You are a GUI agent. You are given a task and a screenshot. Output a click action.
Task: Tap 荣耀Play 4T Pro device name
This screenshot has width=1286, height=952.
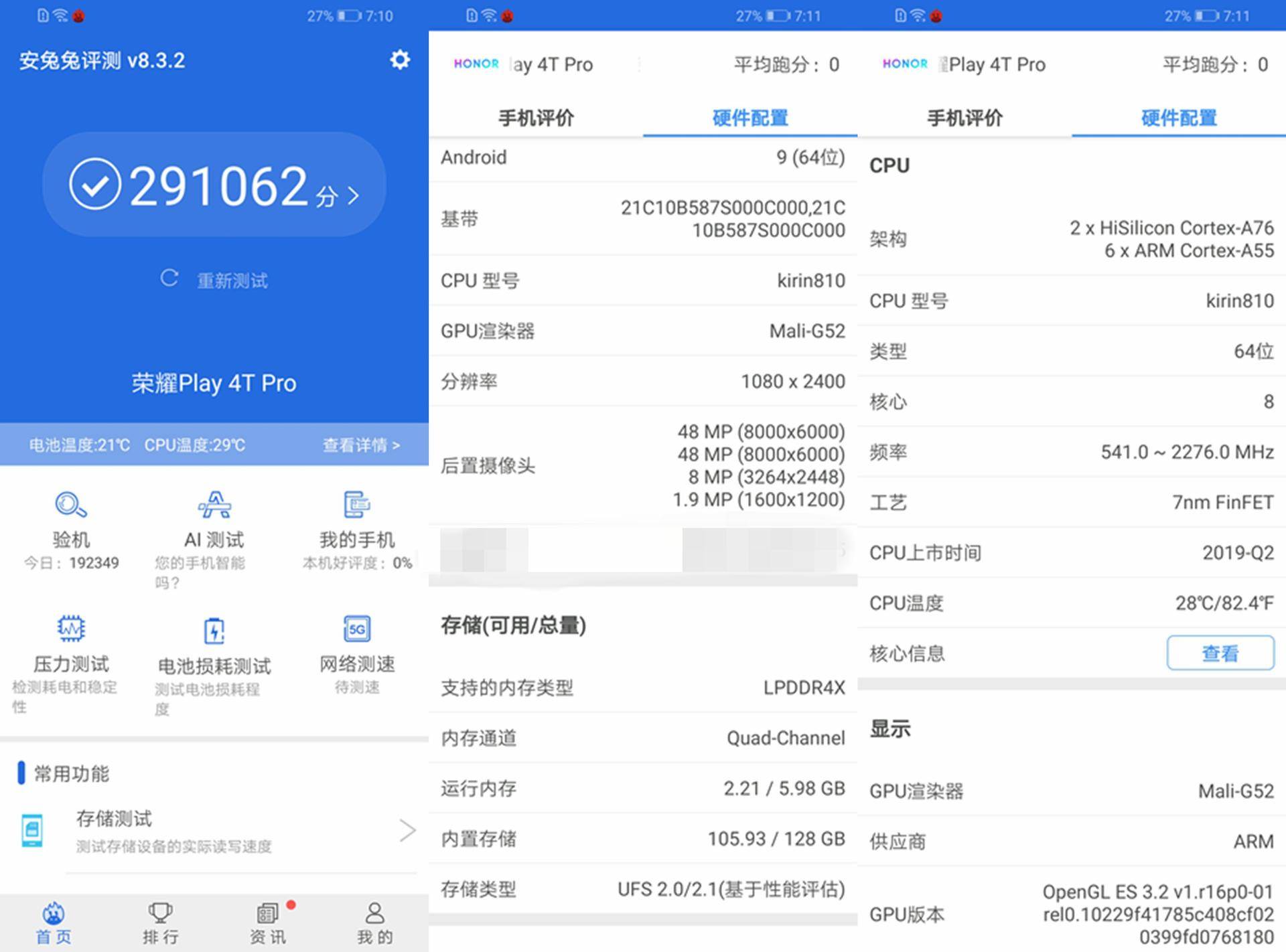pyautogui.click(x=214, y=383)
